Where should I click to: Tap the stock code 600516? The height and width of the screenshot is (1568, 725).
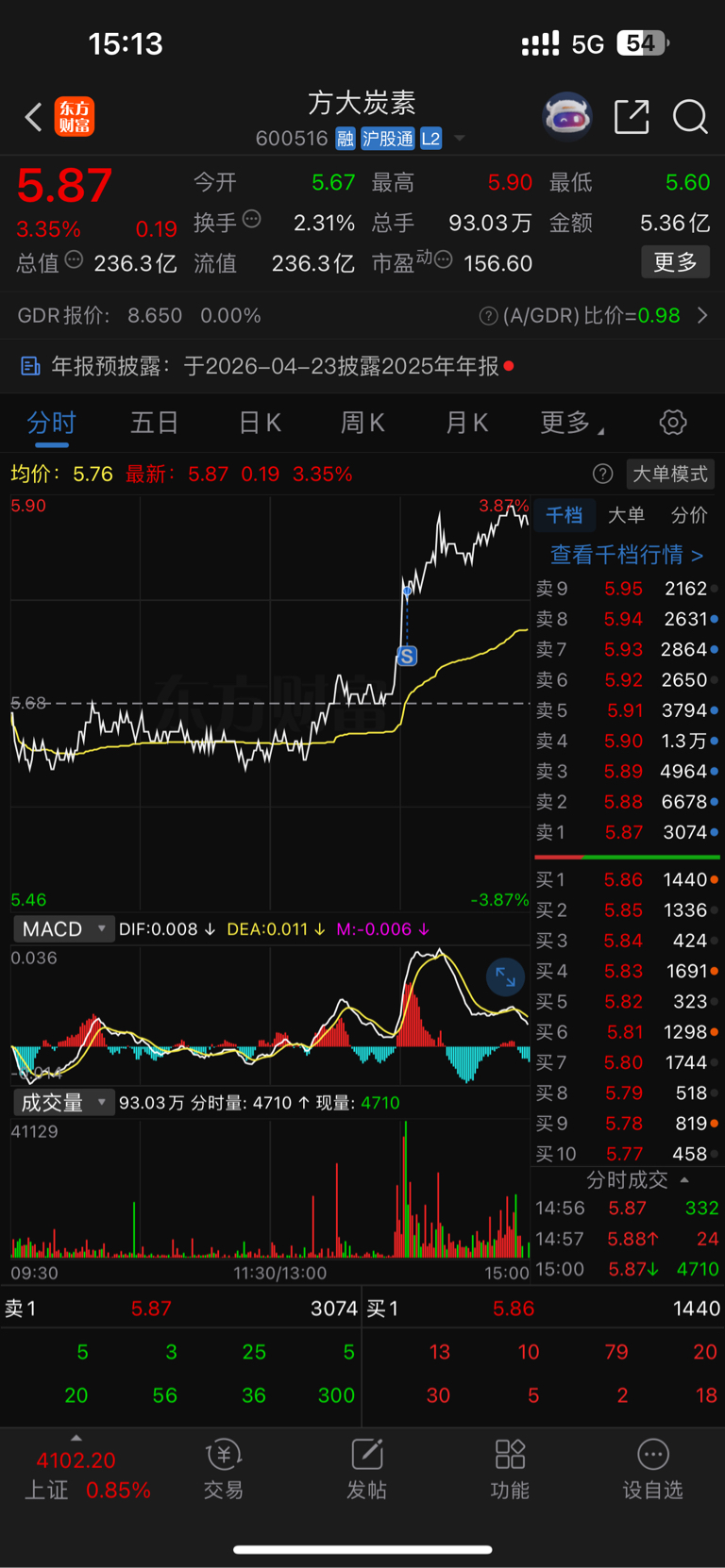pyautogui.click(x=292, y=139)
